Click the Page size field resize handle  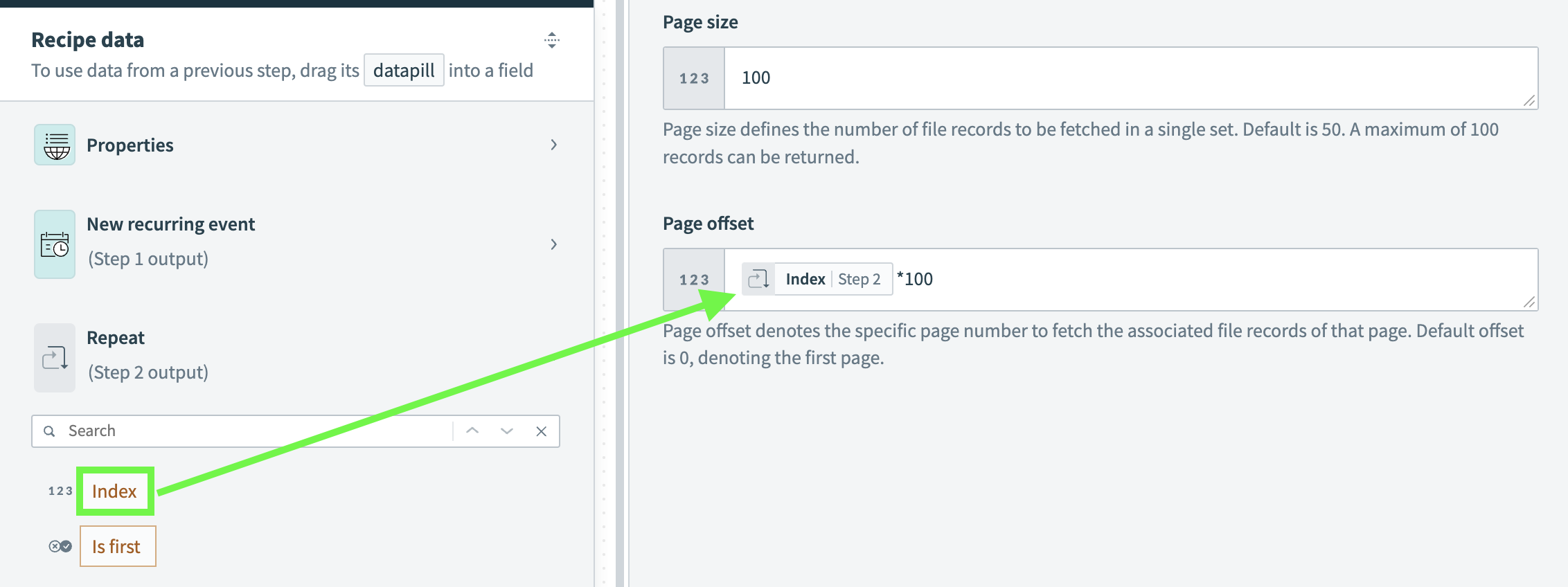tap(1529, 101)
